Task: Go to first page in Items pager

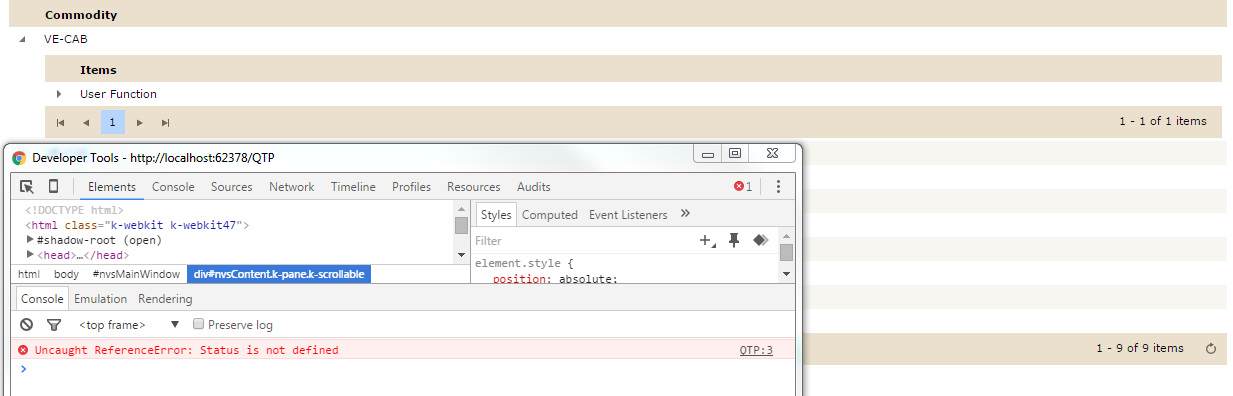Action: pyautogui.click(x=60, y=122)
